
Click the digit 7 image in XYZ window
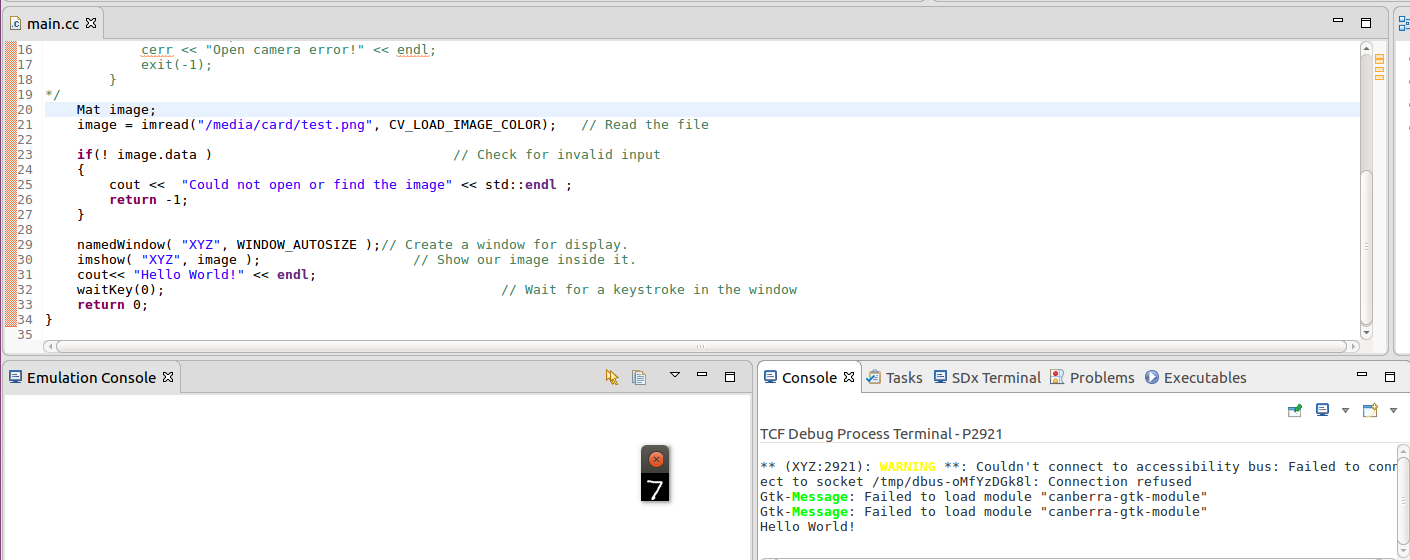(655, 488)
